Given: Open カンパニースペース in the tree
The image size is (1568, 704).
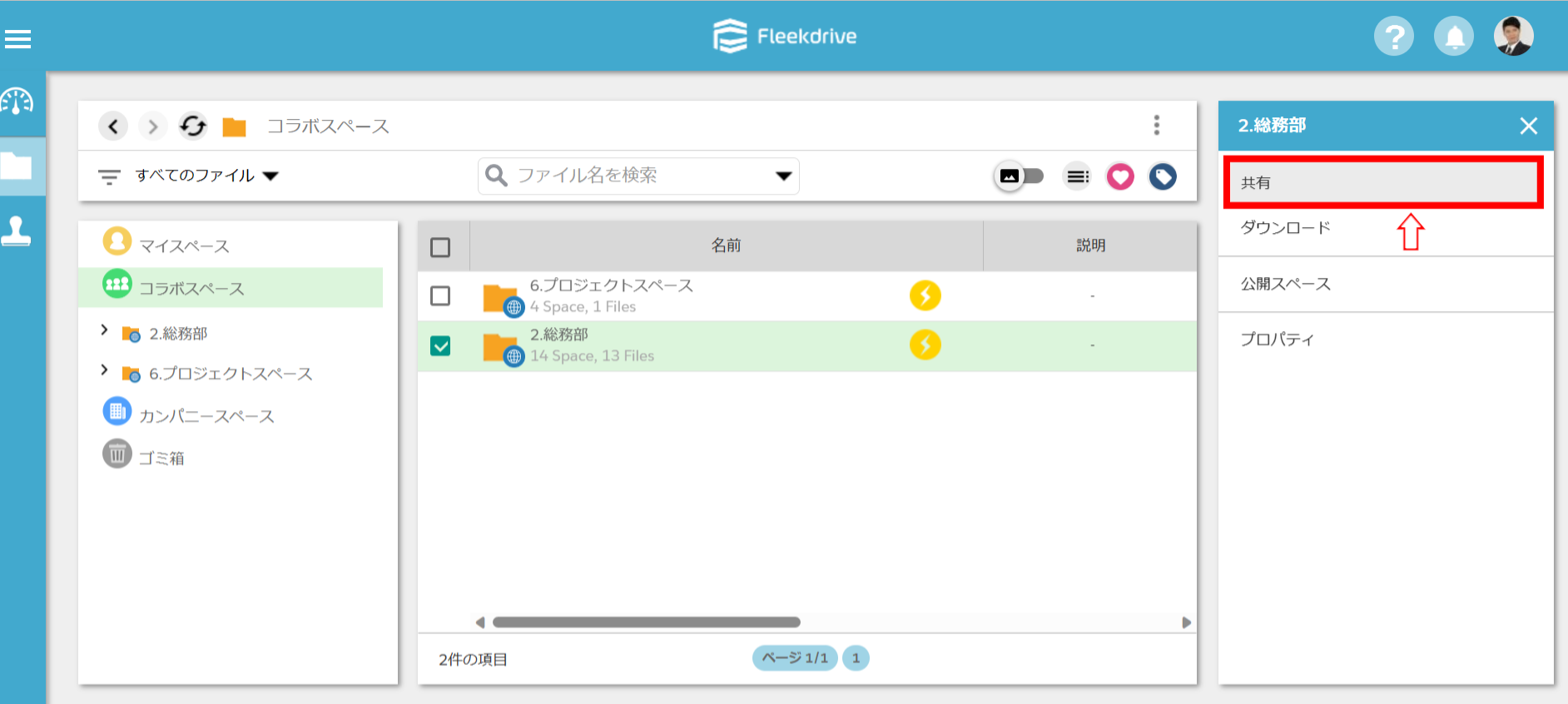Looking at the screenshot, I should point(206,415).
